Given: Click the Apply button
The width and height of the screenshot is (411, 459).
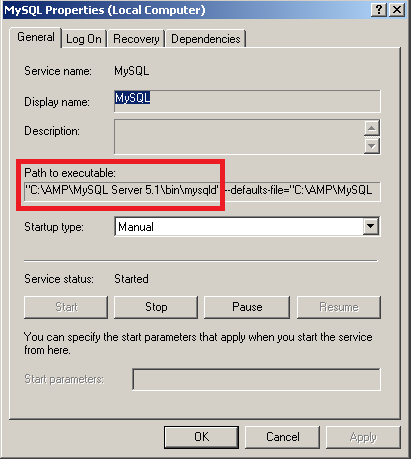Looking at the screenshot, I should point(363,437).
